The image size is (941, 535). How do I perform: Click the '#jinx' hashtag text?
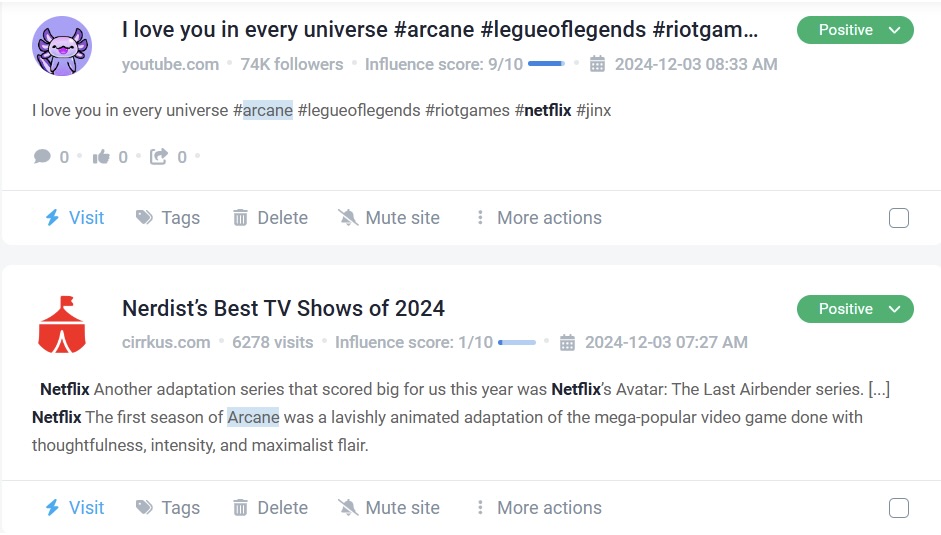pos(594,110)
